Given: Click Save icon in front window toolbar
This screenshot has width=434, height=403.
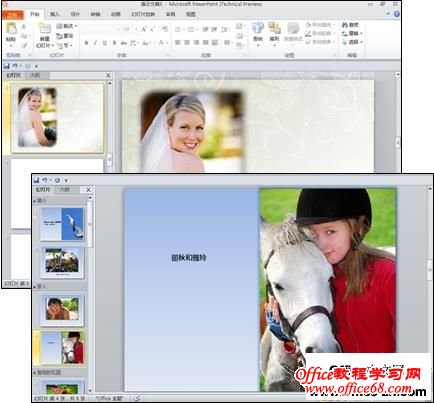Looking at the screenshot, I should click(x=36, y=180).
